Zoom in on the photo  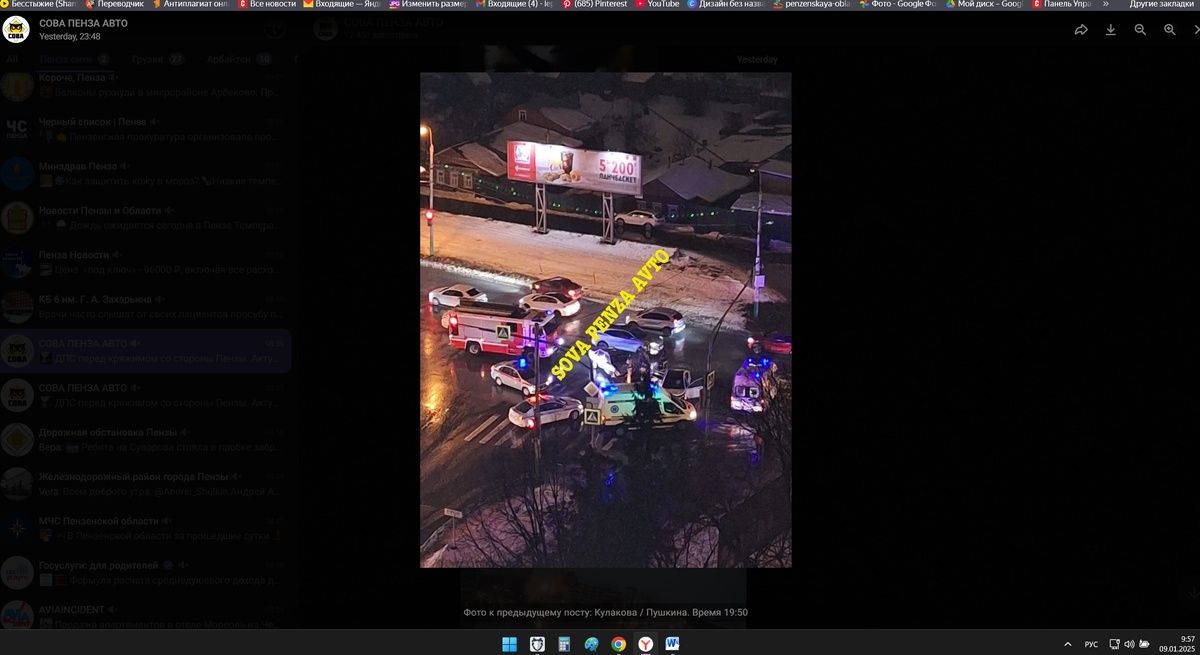pos(1170,30)
